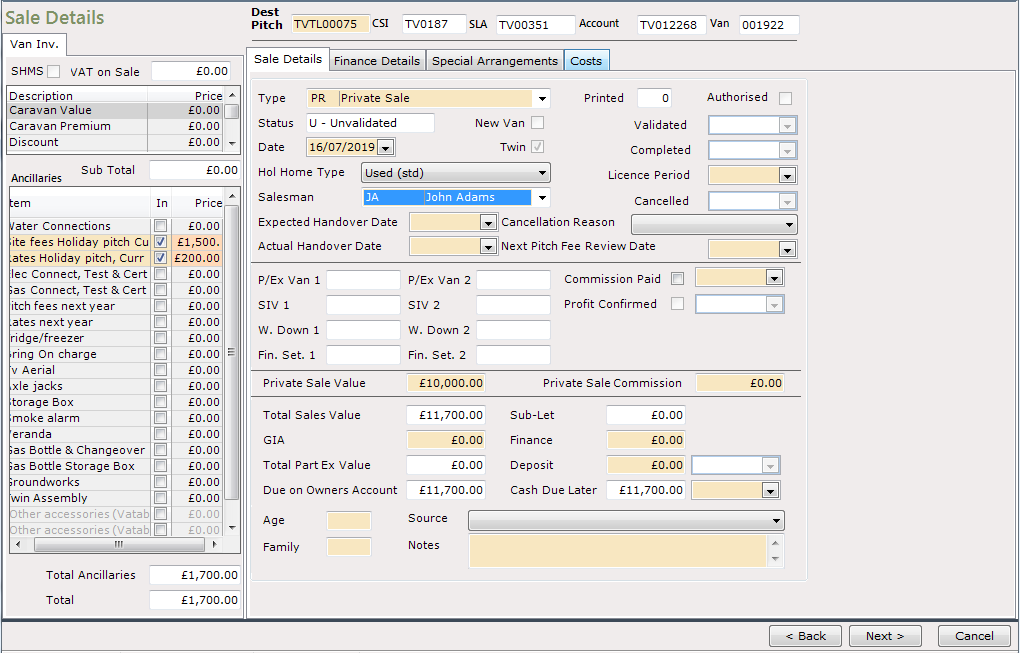This screenshot has height=653, width=1020.
Task: Open Next Pitch Fee Review Date arrow
Action: [787, 250]
